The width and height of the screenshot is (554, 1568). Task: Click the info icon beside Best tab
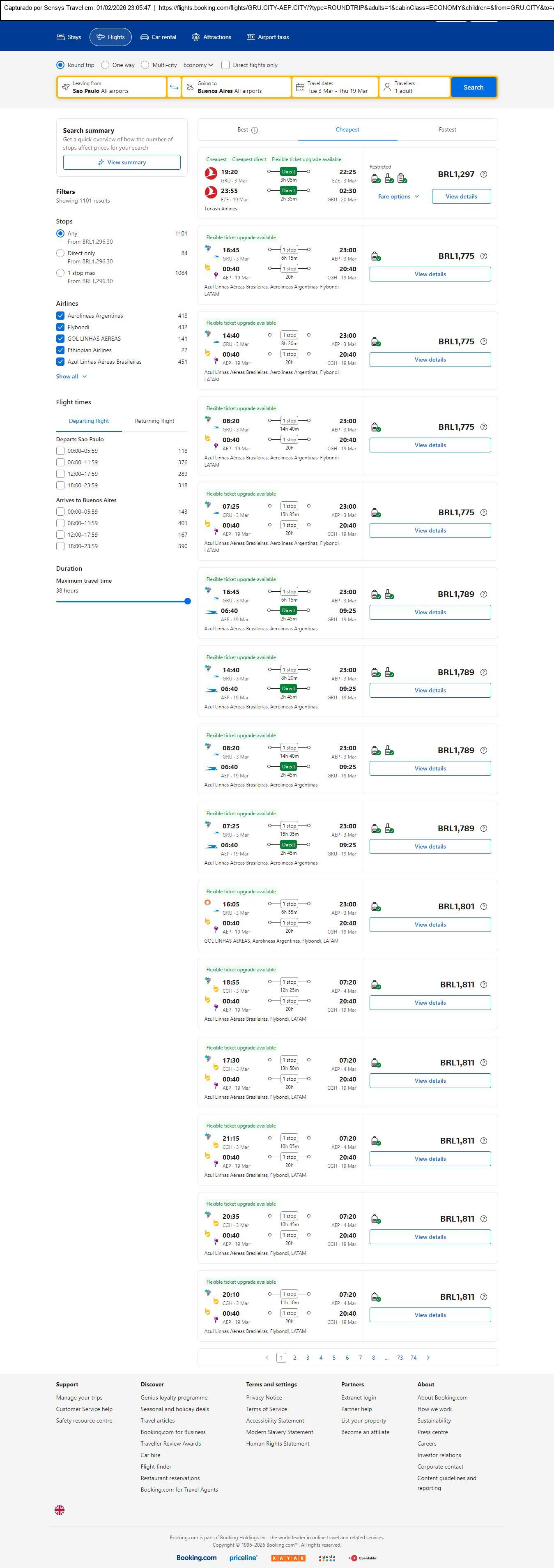[x=255, y=130]
